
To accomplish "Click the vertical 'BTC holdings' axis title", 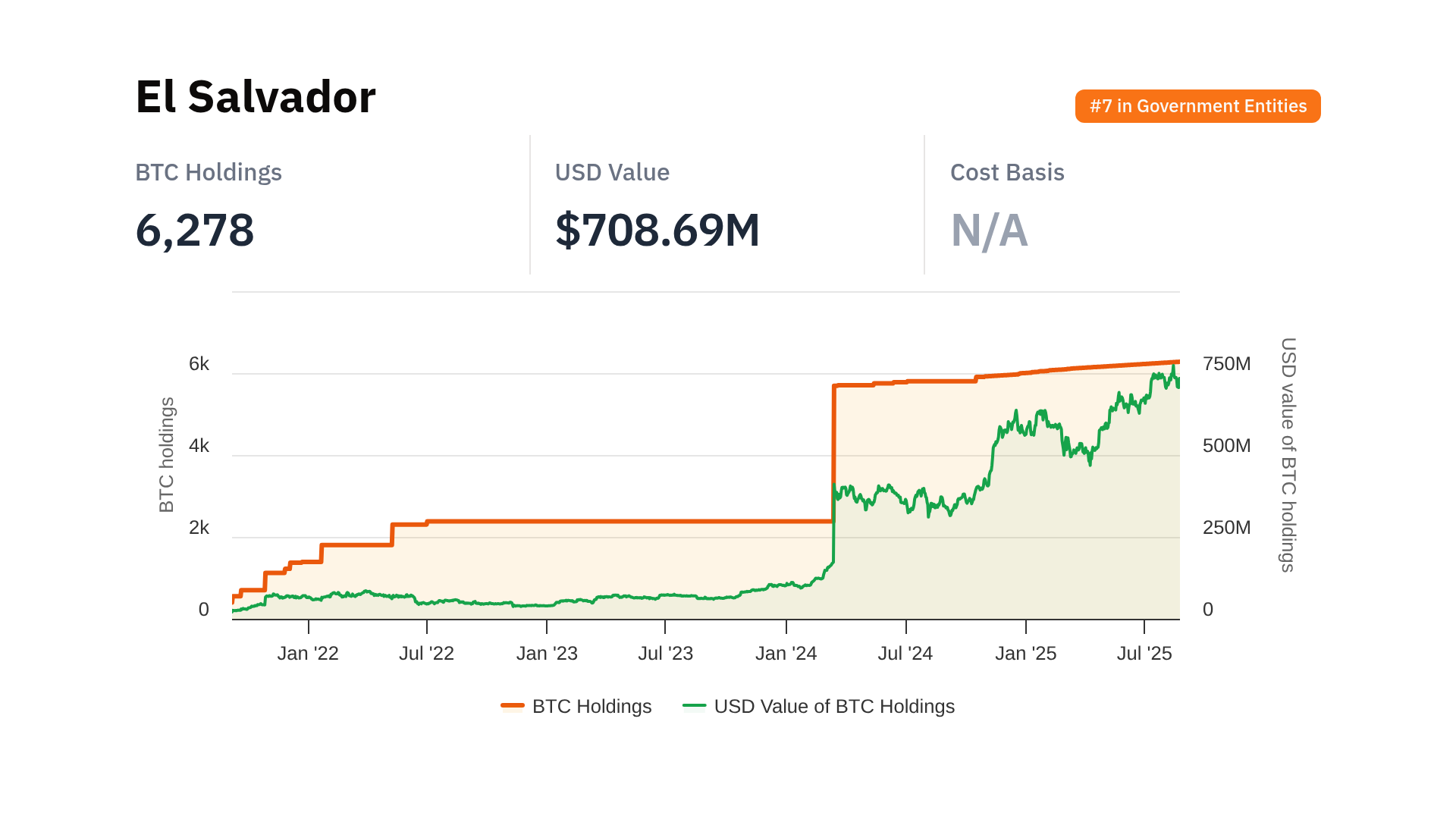I will coord(167,455).
